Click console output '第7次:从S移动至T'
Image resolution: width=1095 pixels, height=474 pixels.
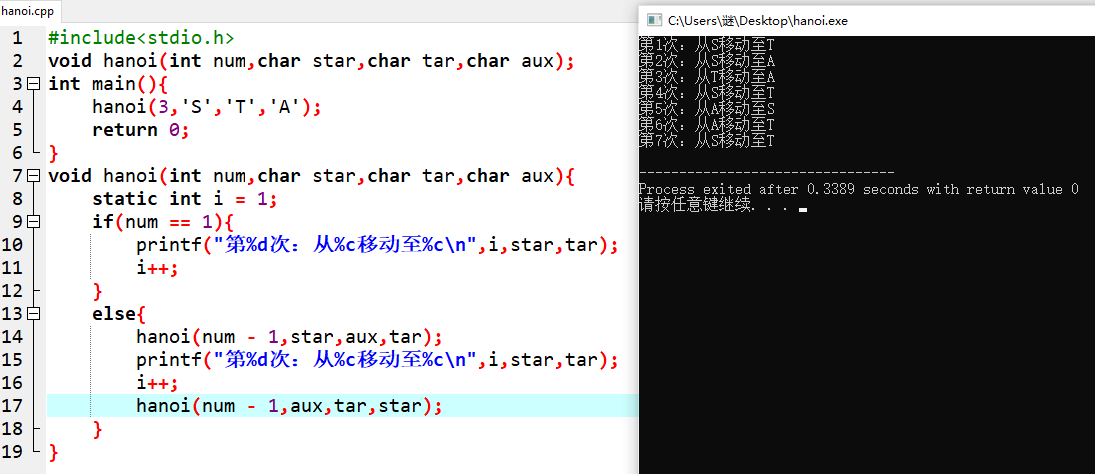[707, 141]
